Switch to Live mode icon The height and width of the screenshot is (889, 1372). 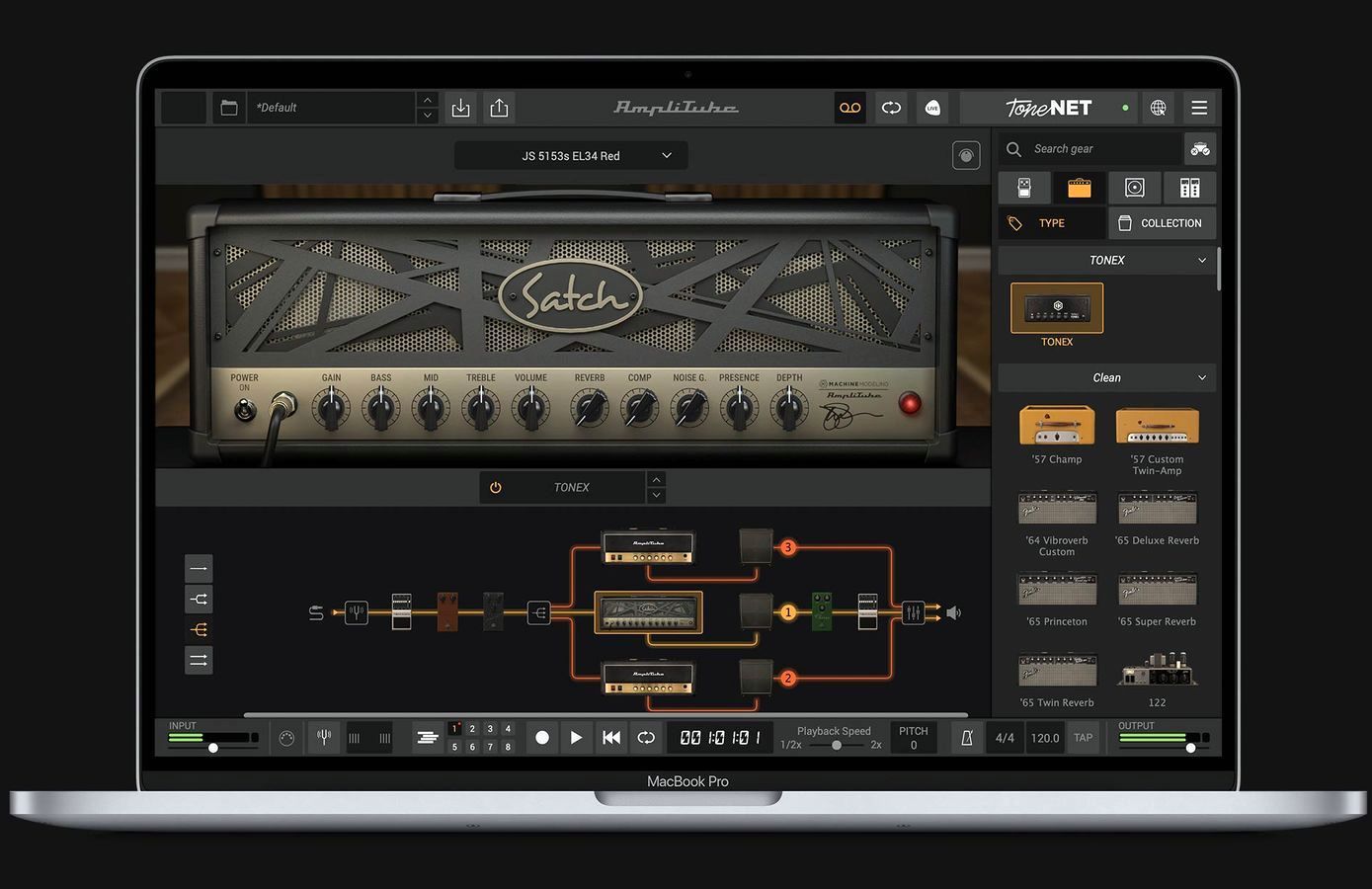[x=932, y=108]
